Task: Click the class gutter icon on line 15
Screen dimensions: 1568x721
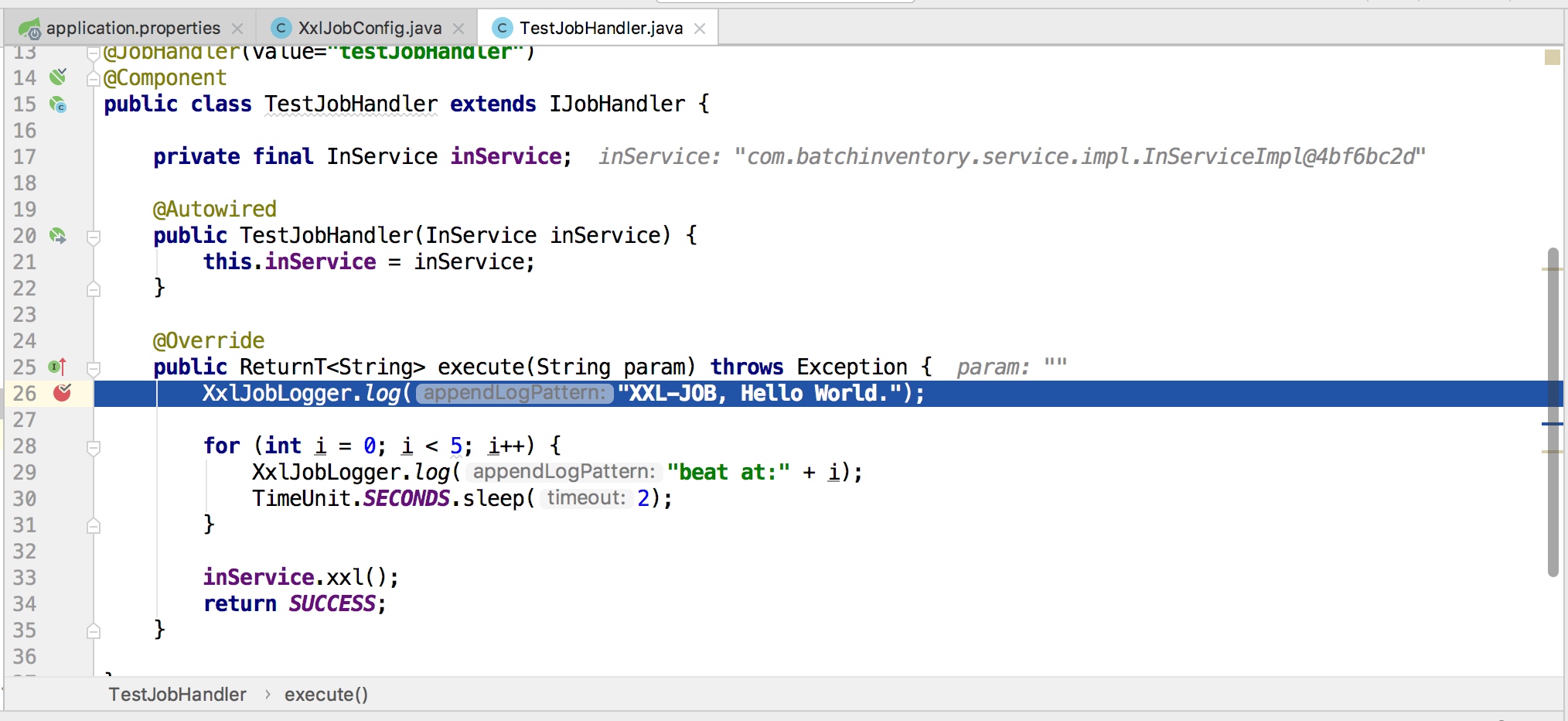Action: [58, 104]
